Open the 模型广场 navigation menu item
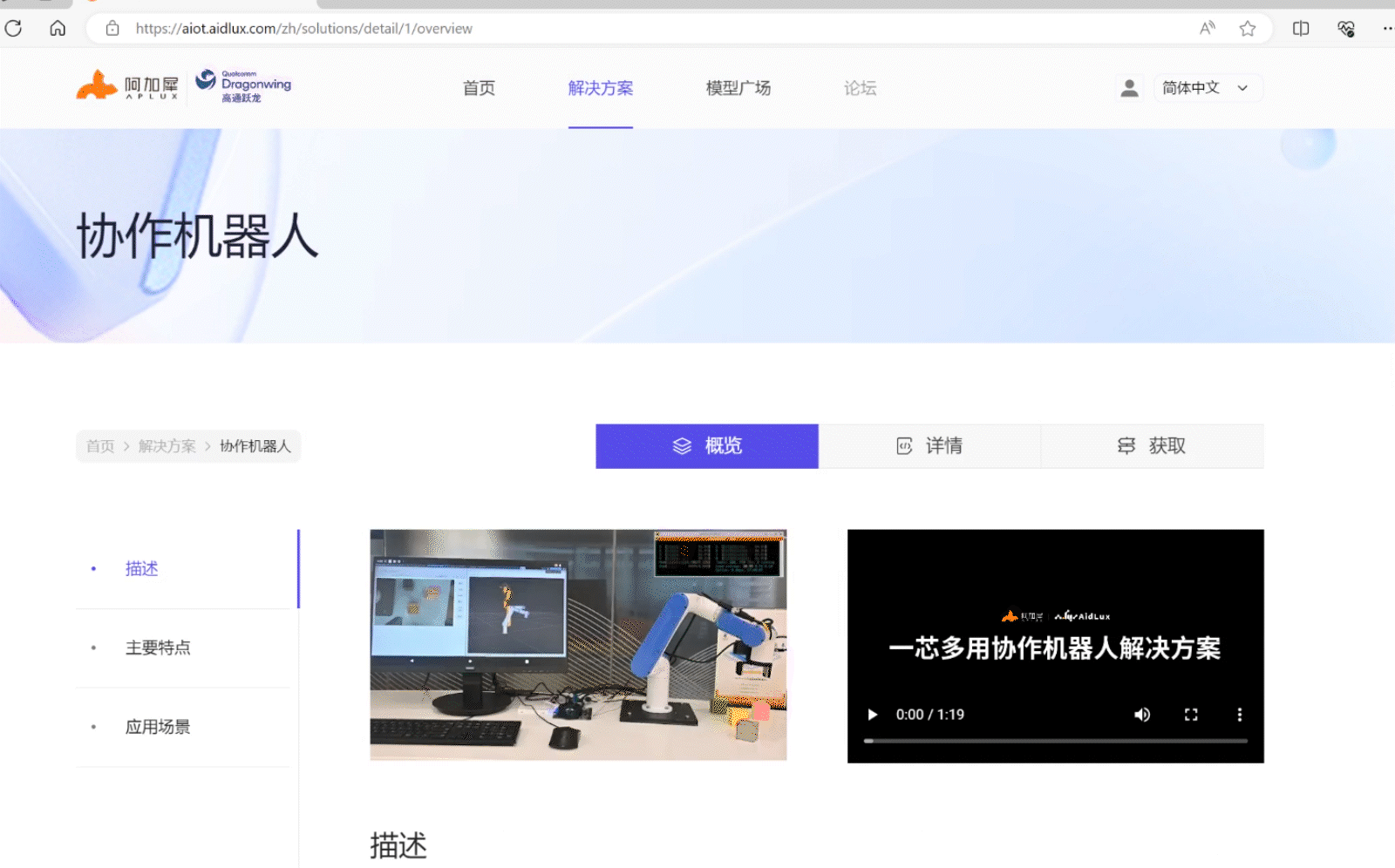The image size is (1395, 868). click(738, 88)
